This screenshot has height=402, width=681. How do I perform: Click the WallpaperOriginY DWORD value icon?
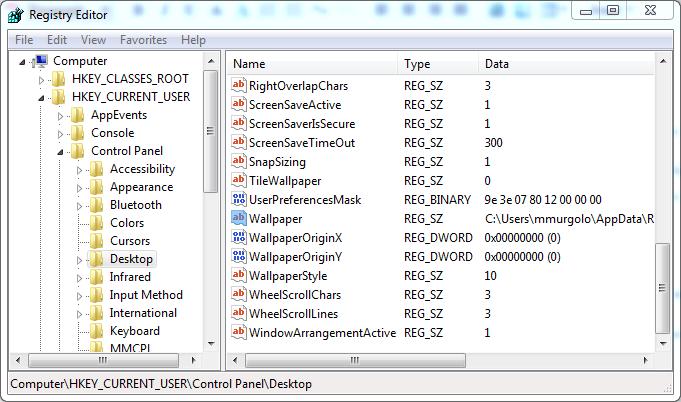pyautogui.click(x=238, y=257)
